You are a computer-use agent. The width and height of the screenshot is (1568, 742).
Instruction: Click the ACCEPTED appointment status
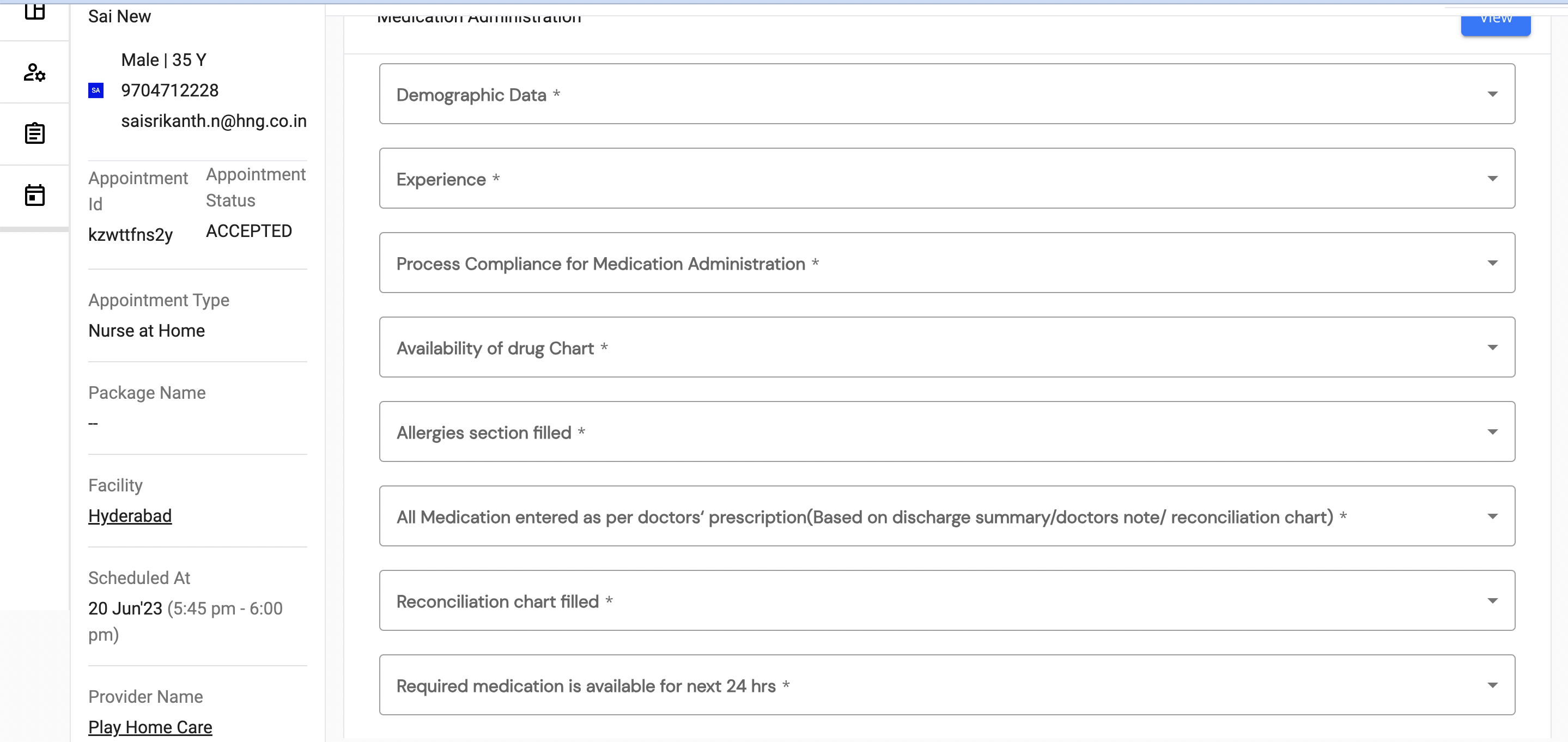pyautogui.click(x=248, y=230)
